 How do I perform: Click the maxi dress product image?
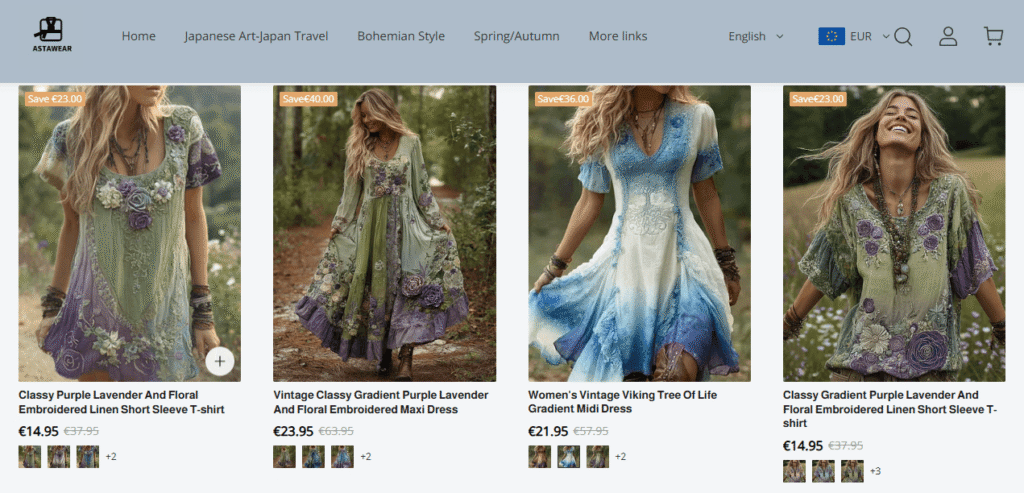point(385,233)
